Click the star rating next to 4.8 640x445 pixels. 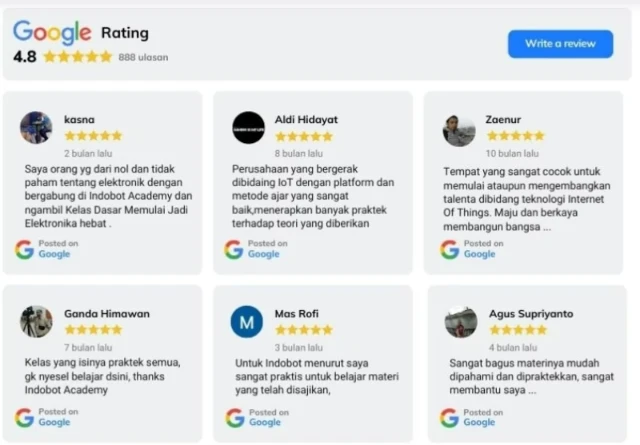(x=78, y=57)
